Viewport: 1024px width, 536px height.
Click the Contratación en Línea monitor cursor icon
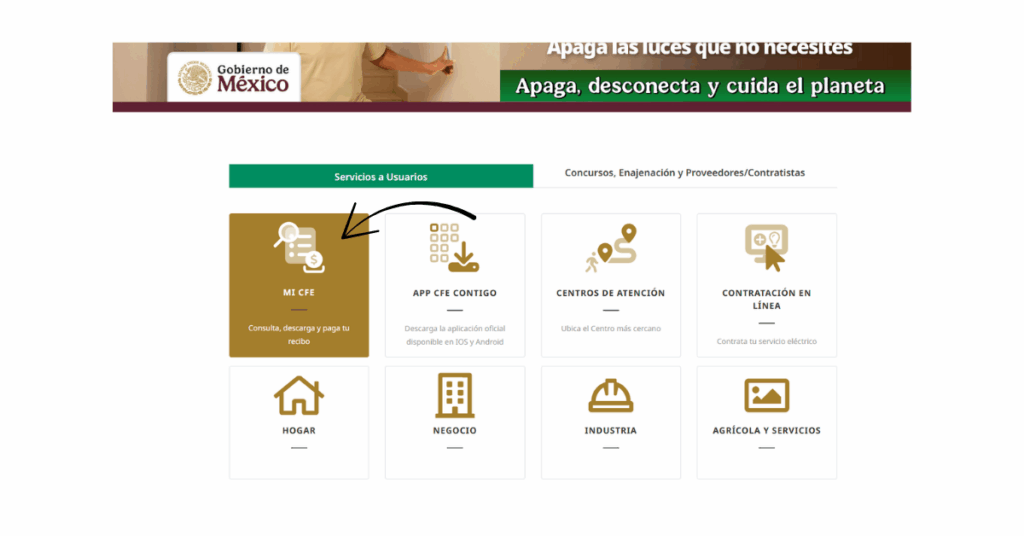click(766, 247)
